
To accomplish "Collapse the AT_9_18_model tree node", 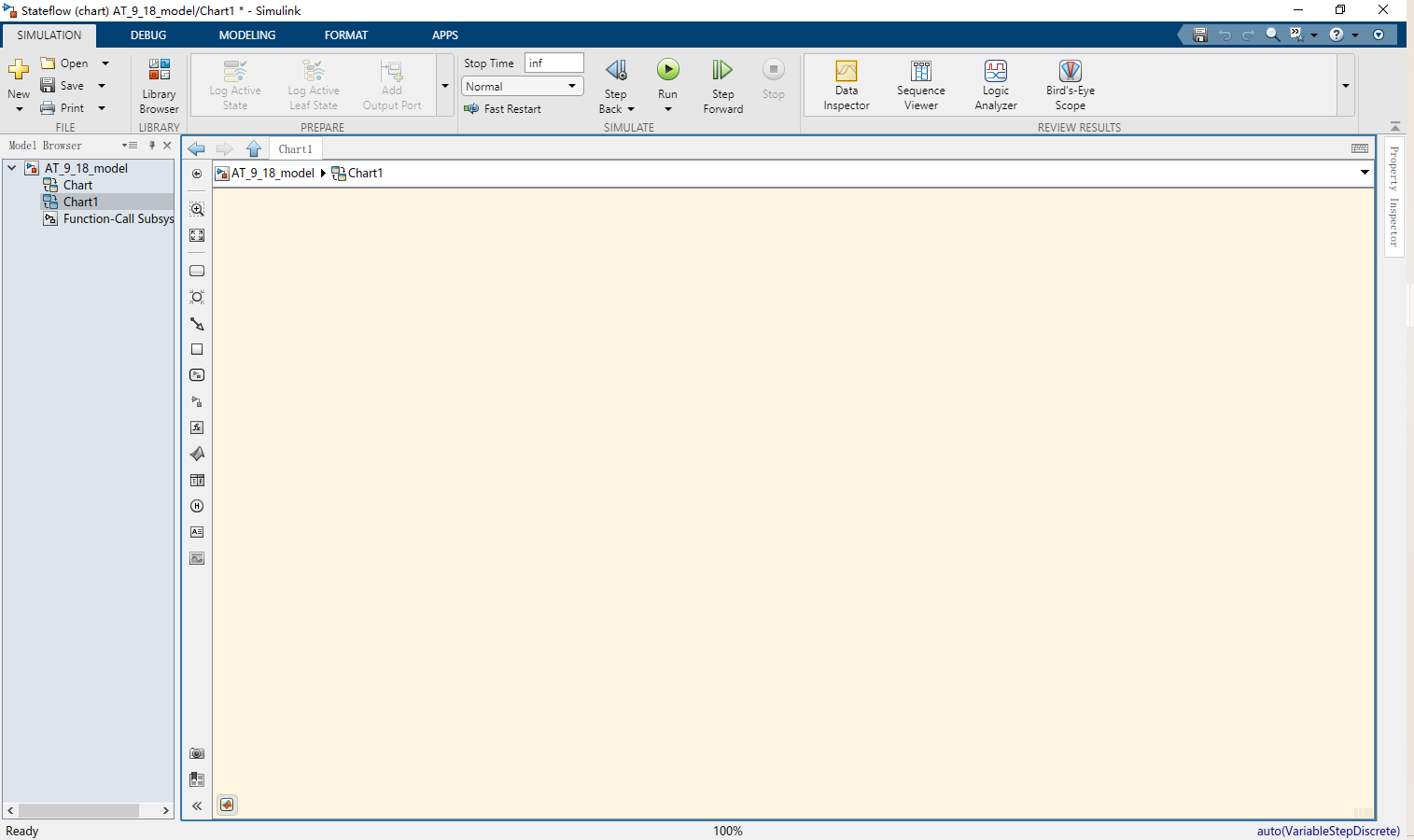I will click(x=12, y=168).
